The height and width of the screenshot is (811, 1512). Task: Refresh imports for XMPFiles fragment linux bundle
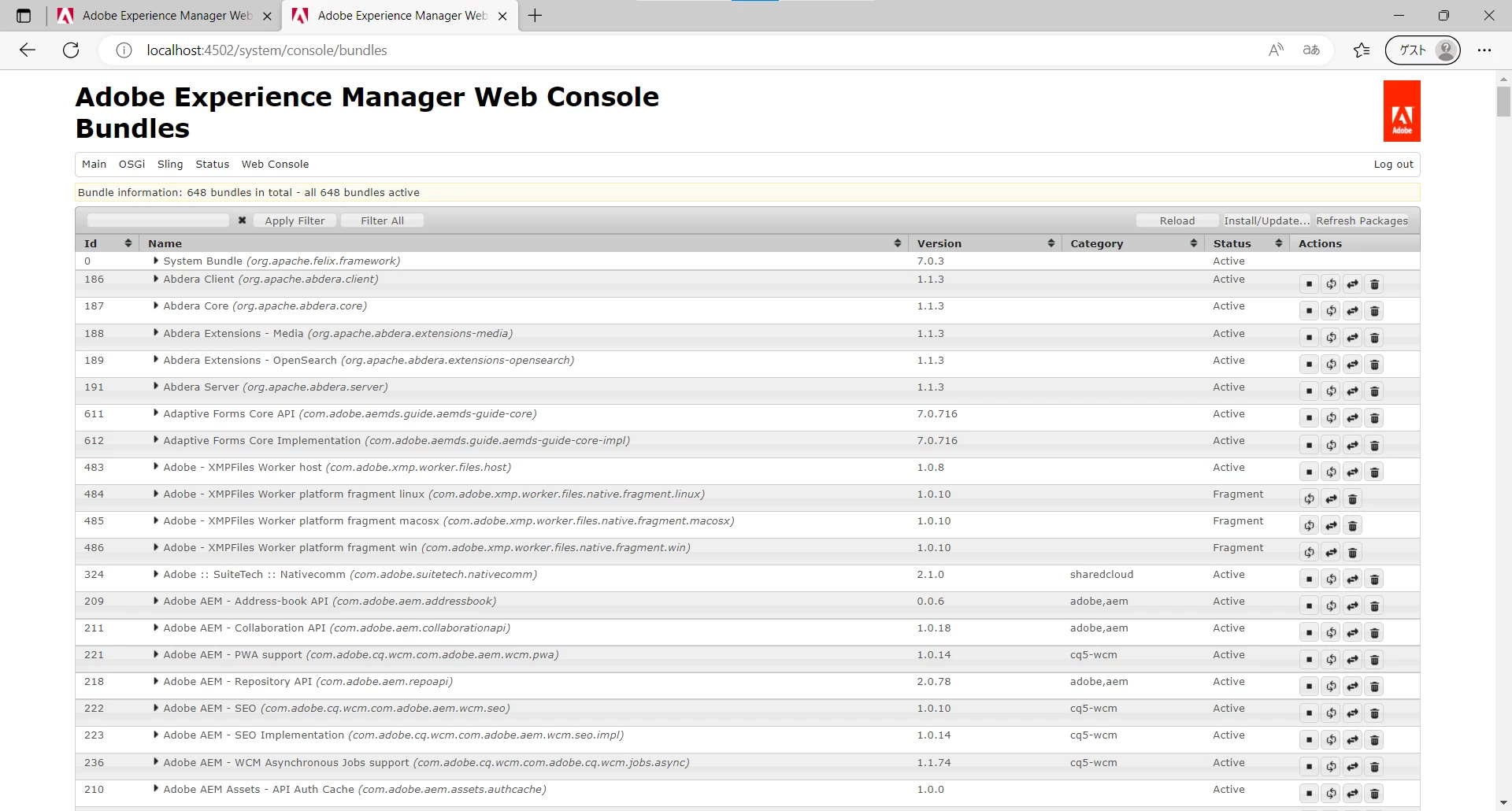(x=1309, y=498)
